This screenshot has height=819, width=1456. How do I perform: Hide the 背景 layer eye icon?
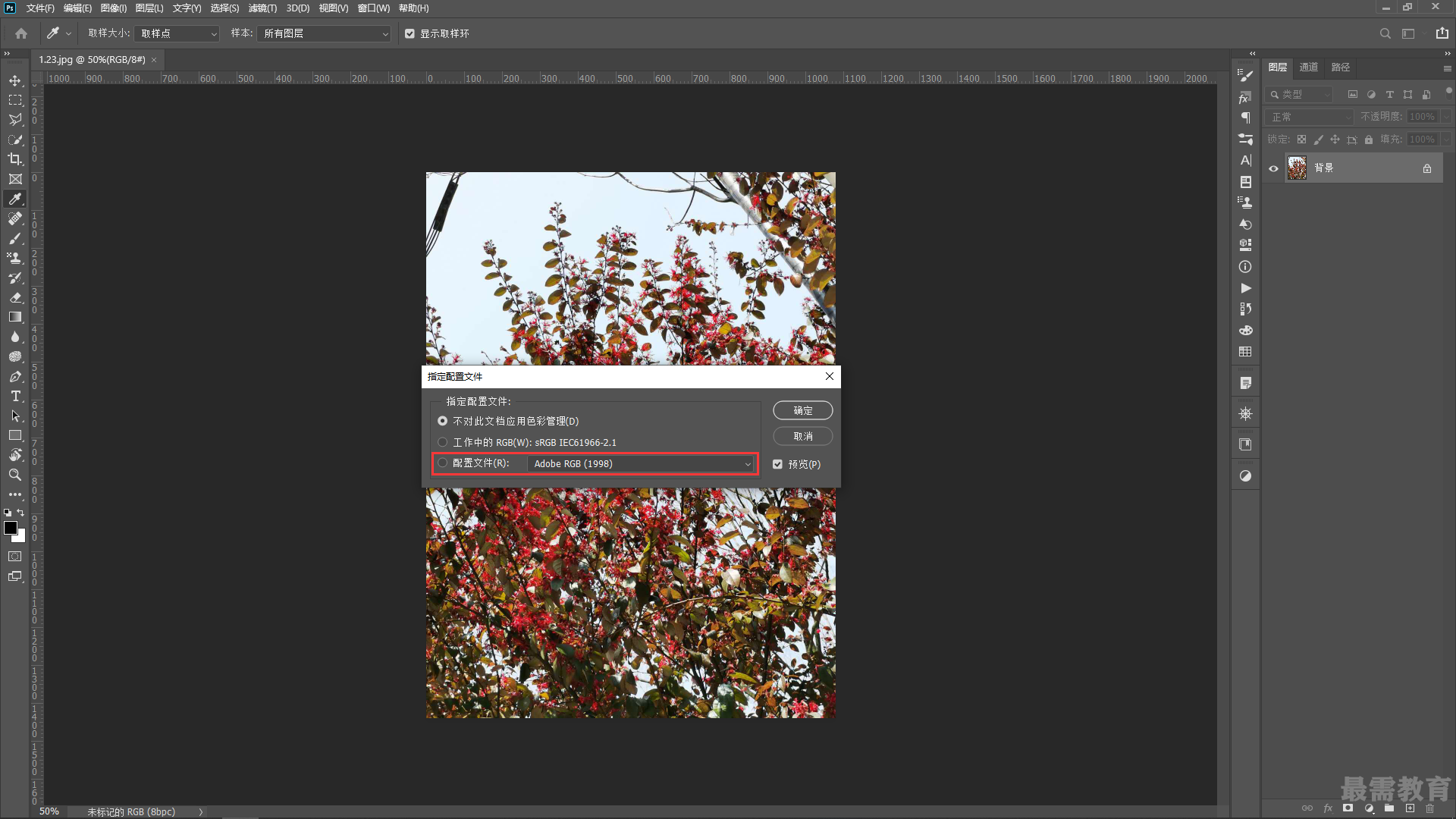click(x=1274, y=168)
